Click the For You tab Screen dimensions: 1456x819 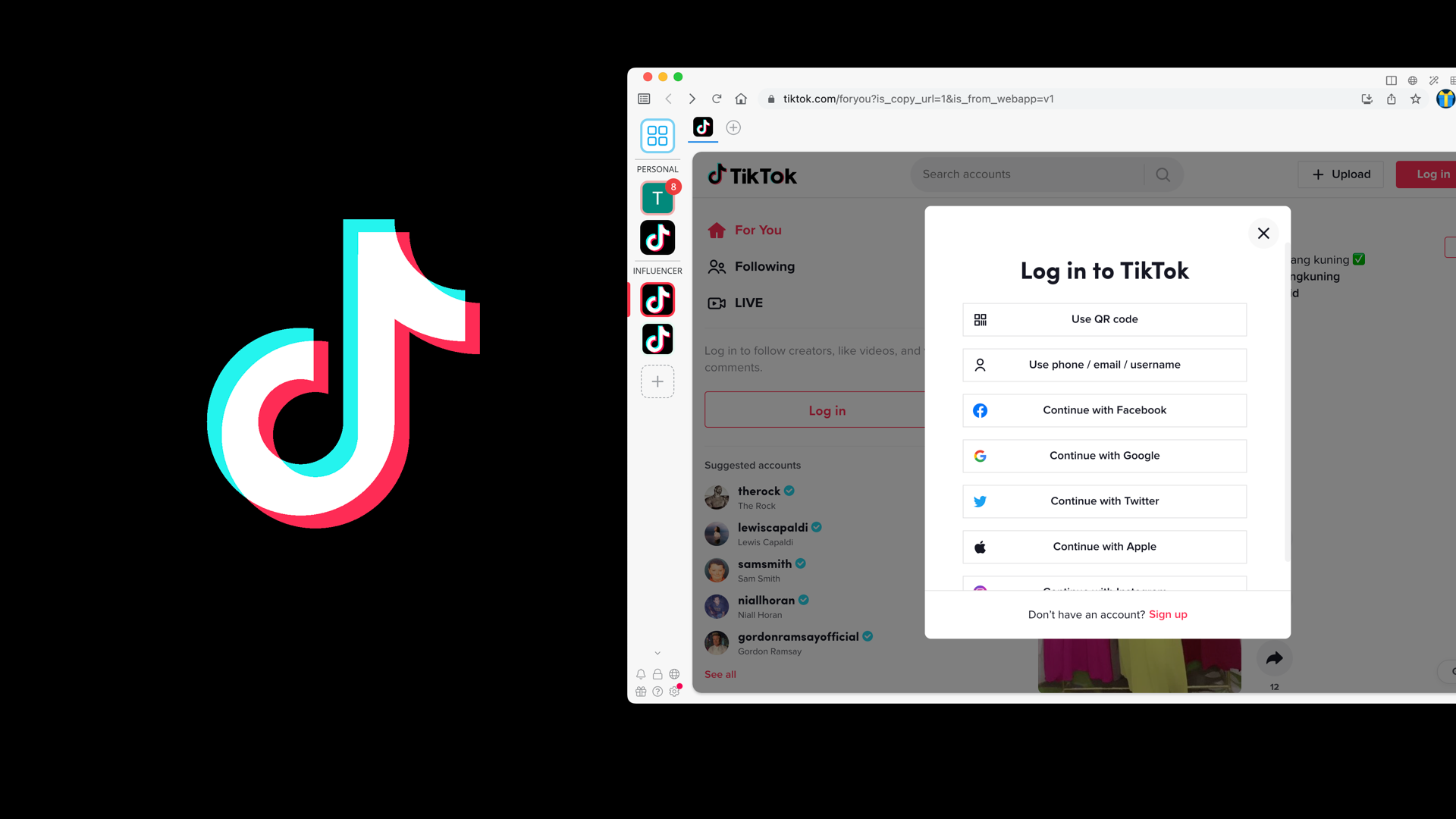coord(757,230)
